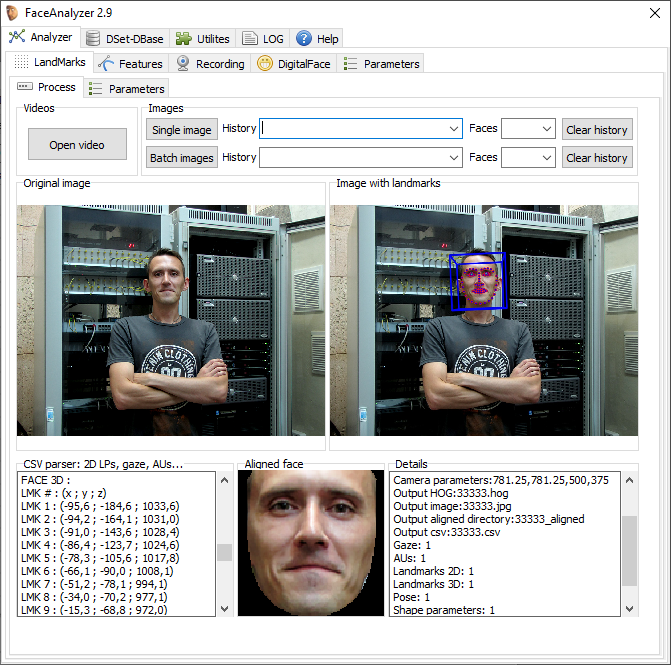Select the DigitalFace tab
Viewport: 671px width, 665px height.
(x=294, y=64)
